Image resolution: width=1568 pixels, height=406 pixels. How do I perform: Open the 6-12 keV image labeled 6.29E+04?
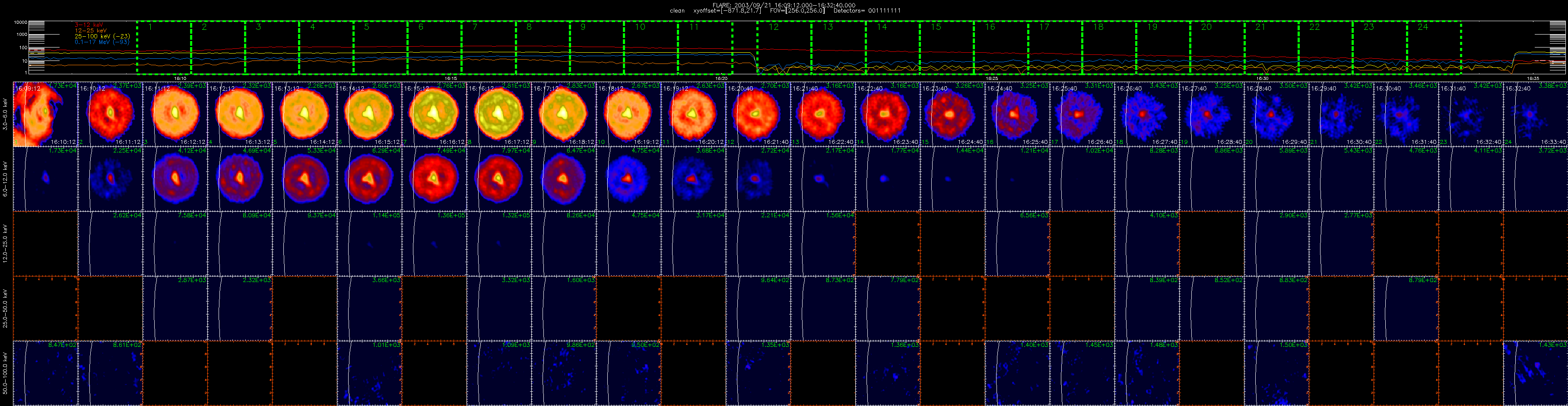[x=370, y=179]
